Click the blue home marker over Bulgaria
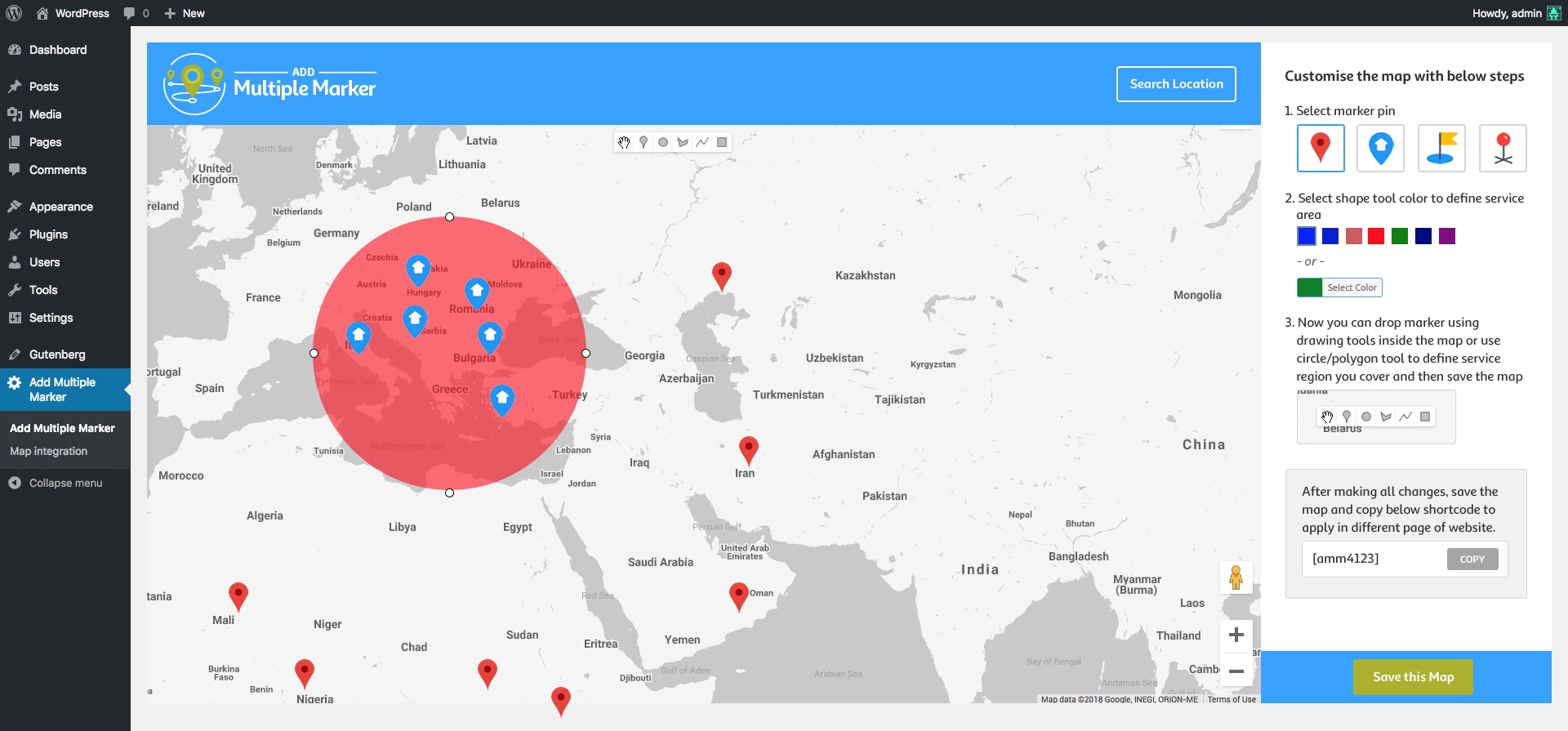1568x731 pixels. tap(490, 337)
